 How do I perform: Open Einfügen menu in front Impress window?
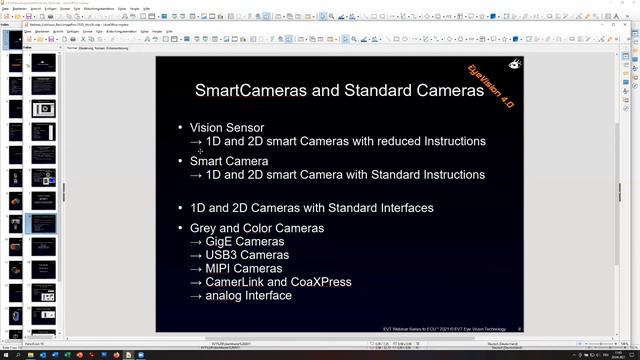[x=73, y=31]
